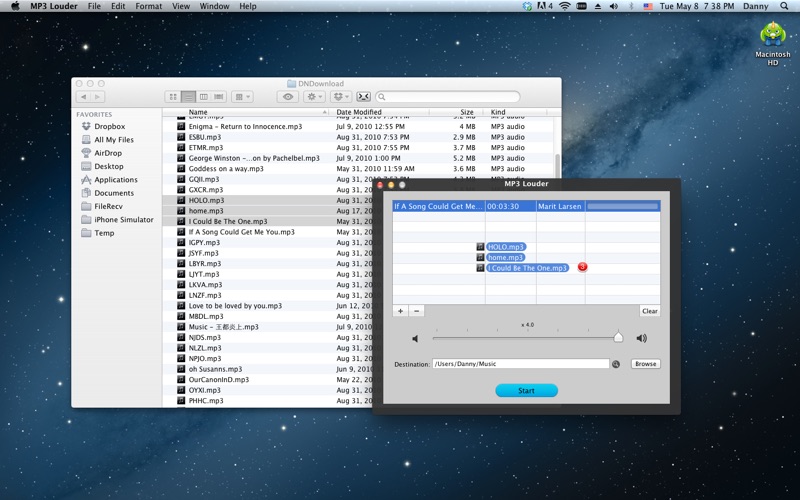Select Applications in Finder sidebar

tap(116, 180)
